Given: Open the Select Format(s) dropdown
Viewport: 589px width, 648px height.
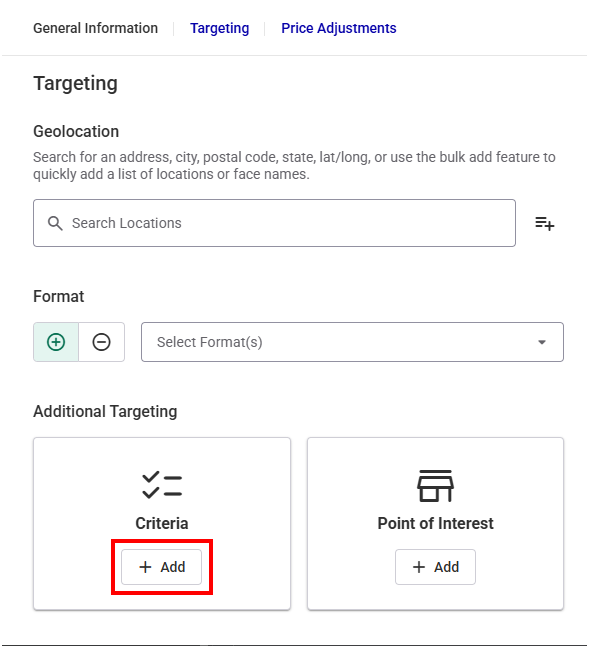Looking at the screenshot, I should 352,342.
